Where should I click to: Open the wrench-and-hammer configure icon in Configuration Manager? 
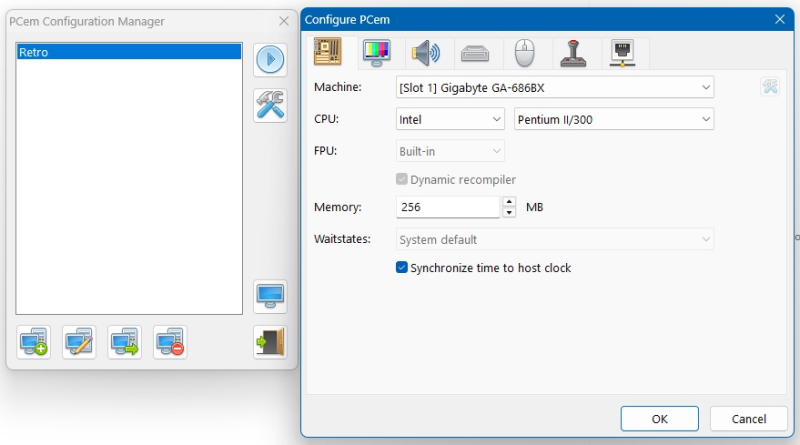tap(270, 106)
